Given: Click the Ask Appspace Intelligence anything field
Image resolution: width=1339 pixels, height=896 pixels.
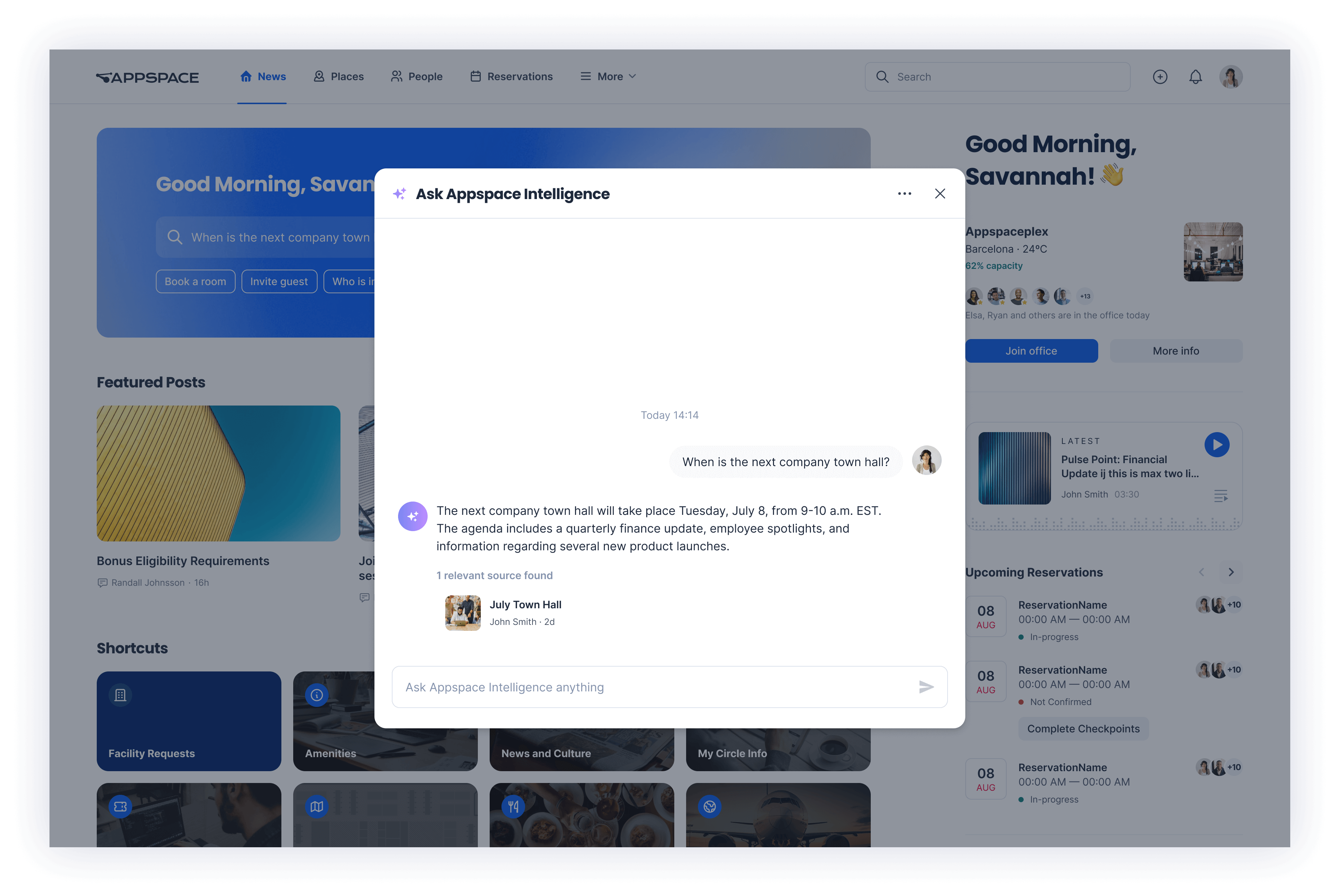Looking at the screenshot, I should (x=669, y=687).
